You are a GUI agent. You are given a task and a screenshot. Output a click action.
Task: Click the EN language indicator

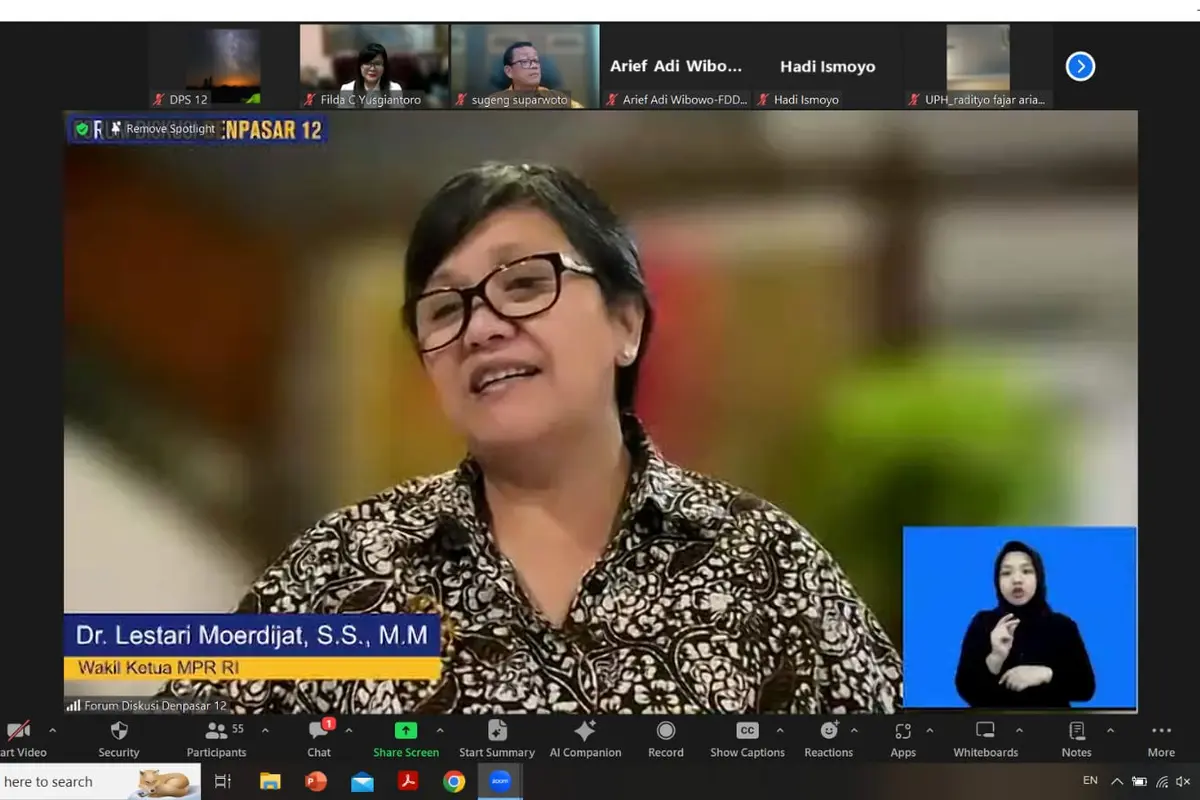click(1090, 780)
